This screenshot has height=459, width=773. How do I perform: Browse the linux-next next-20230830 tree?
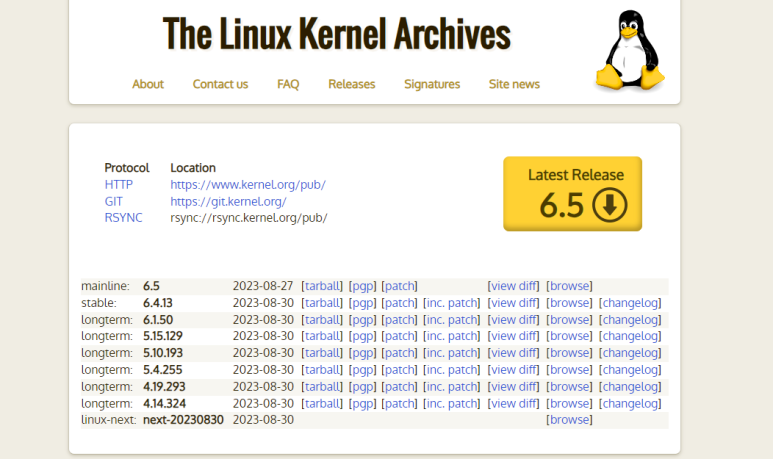point(569,420)
